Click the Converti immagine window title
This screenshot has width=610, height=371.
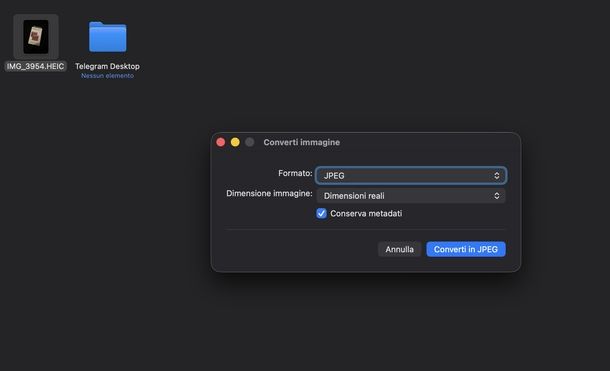(301, 142)
